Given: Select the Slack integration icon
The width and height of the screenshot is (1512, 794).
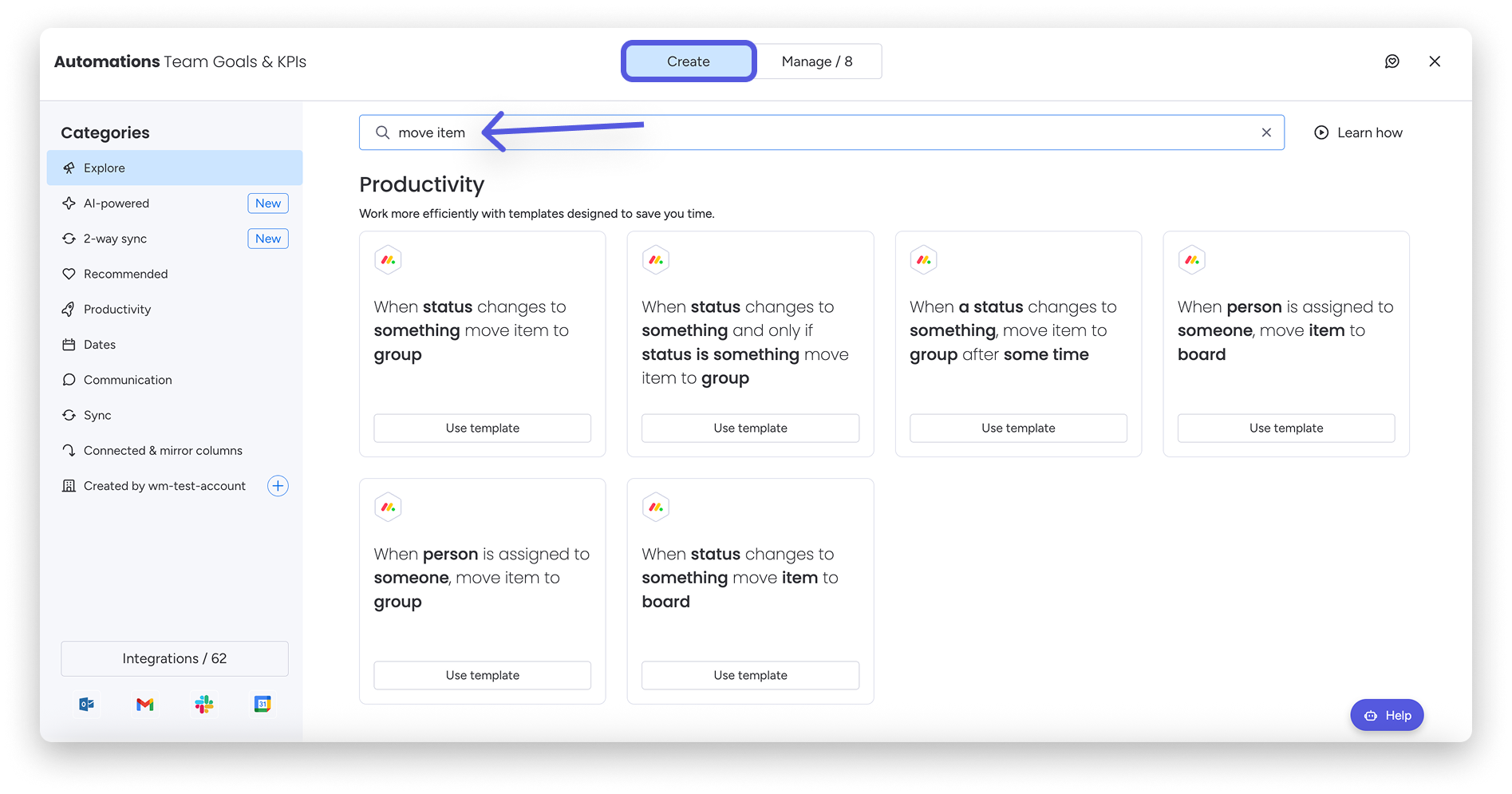Looking at the screenshot, I should pyautogui.click(x=204, y=704).
